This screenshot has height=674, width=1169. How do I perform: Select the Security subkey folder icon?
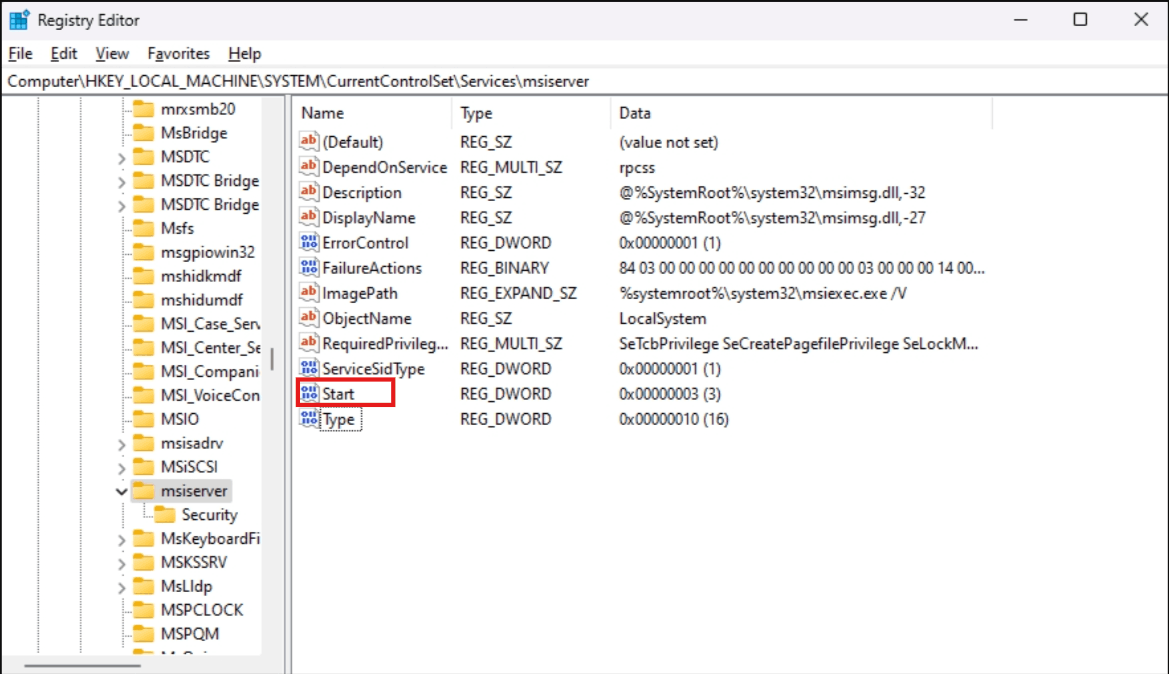pos(164,514)
